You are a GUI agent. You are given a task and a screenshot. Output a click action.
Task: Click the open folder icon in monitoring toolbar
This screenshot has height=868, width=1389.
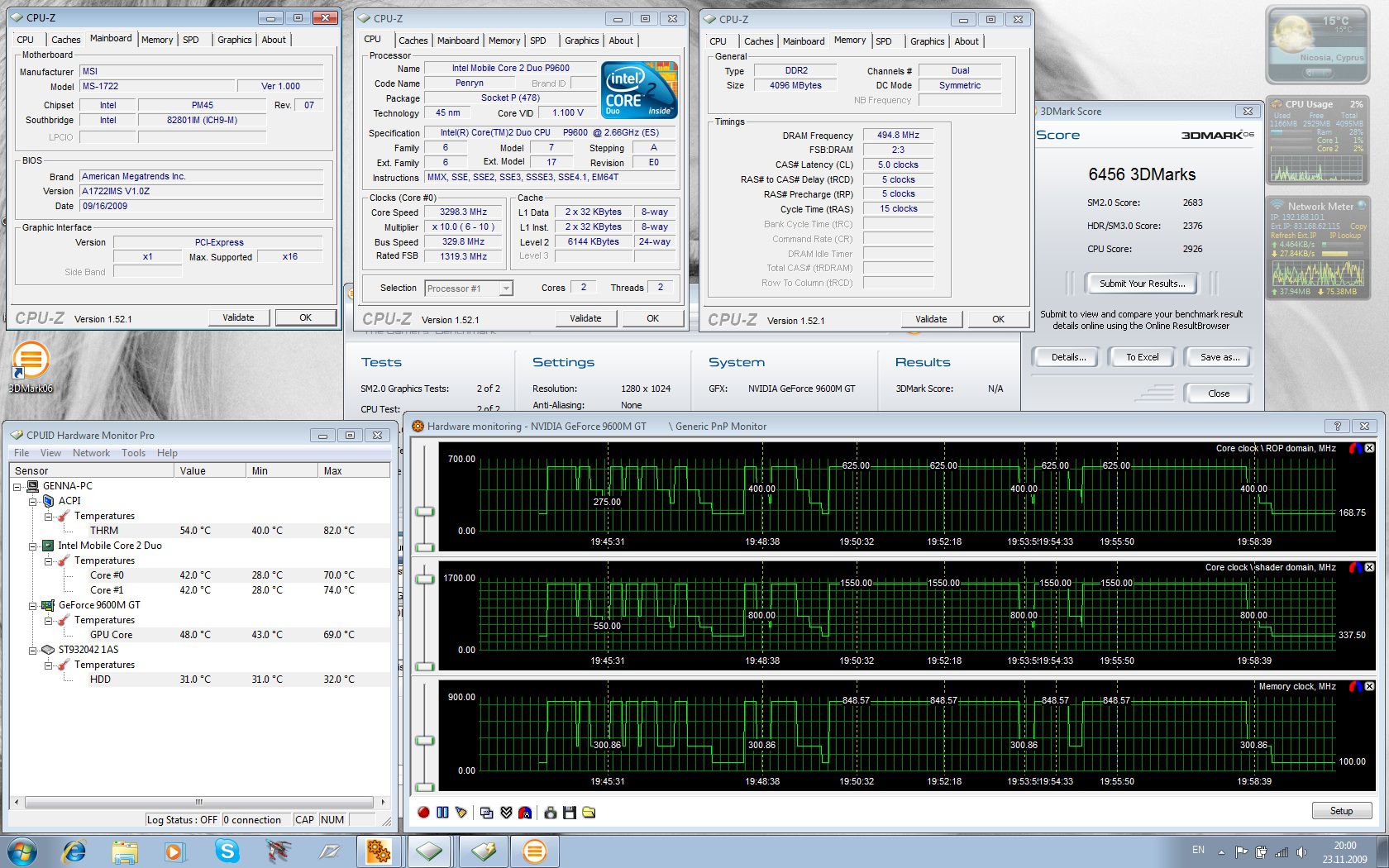point(589,813)
